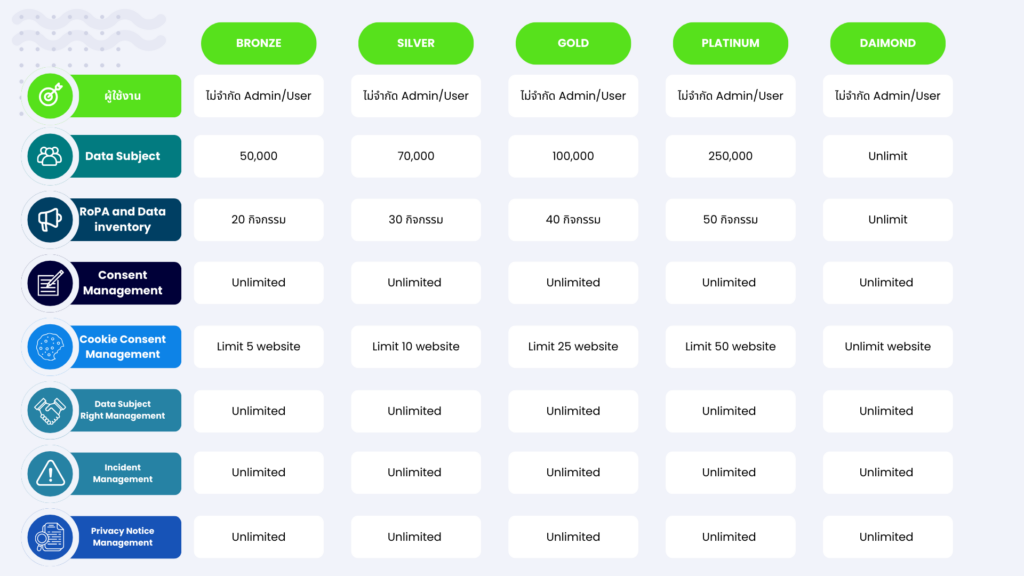Click the people icon for Data Subject

(49, 156)
